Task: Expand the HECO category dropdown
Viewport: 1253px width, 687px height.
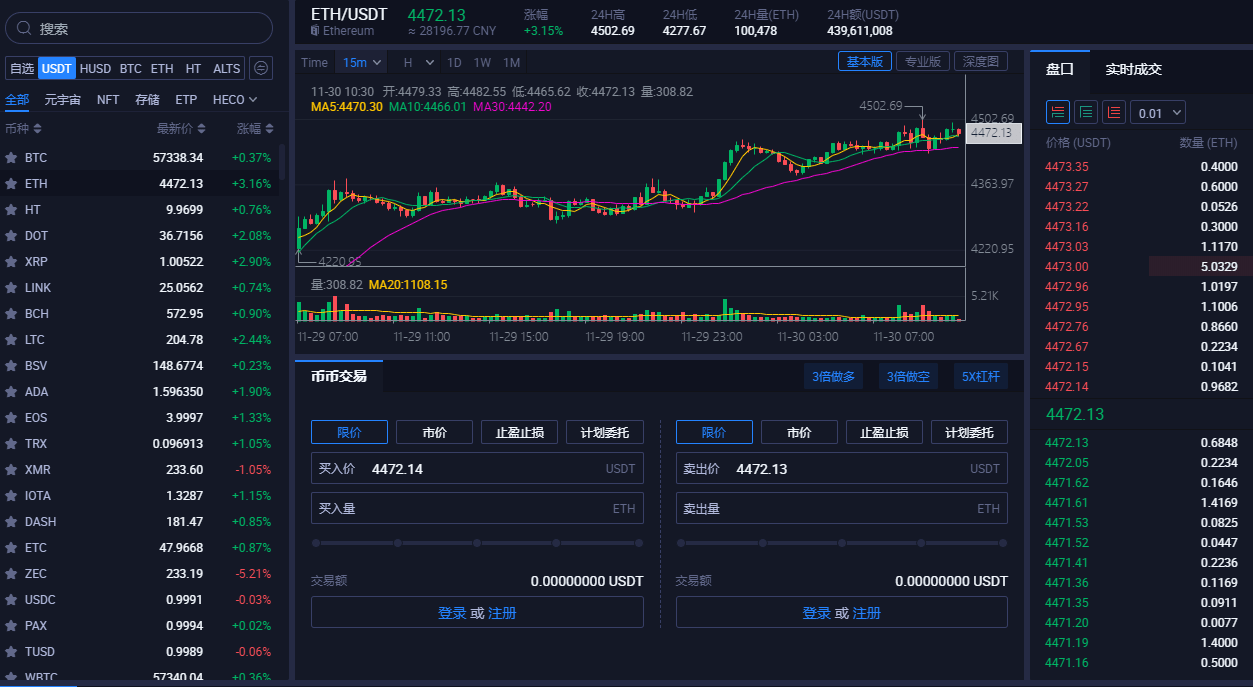Action: (x=236, y=100)
